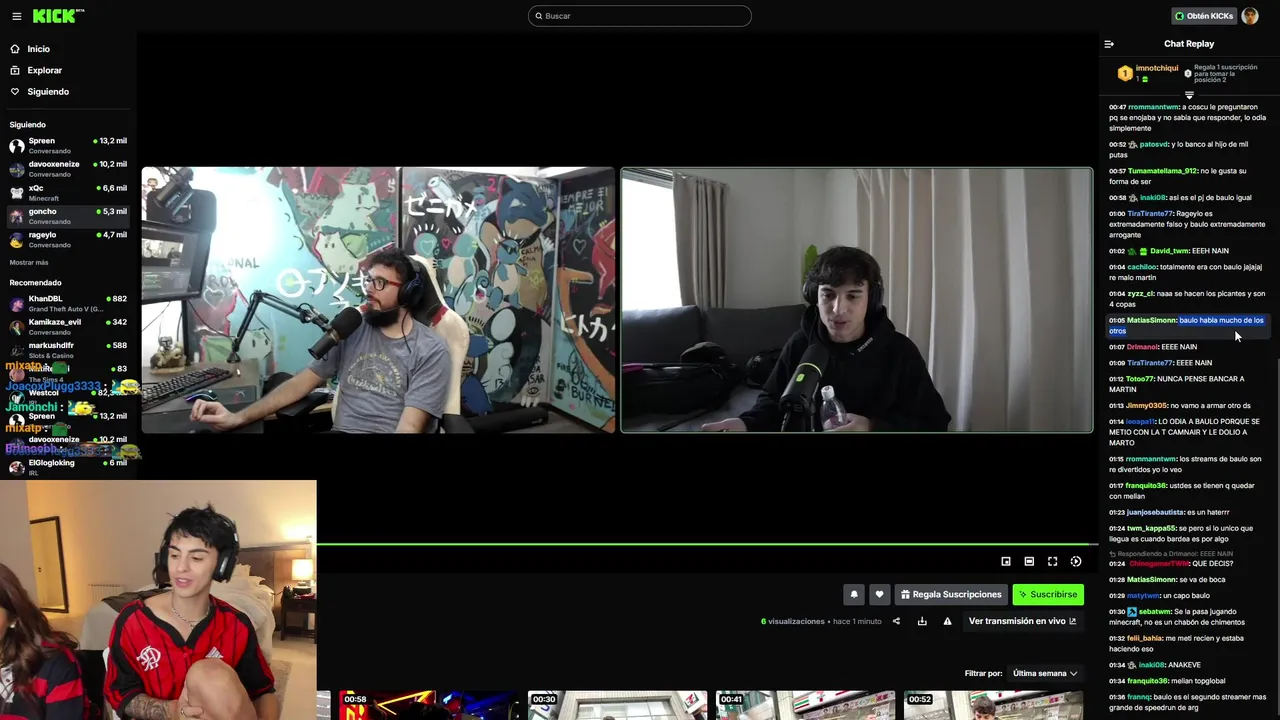Click the Filtrar por label
The width and height of the screenshot is (1280, 720).
tap(983, 673)
